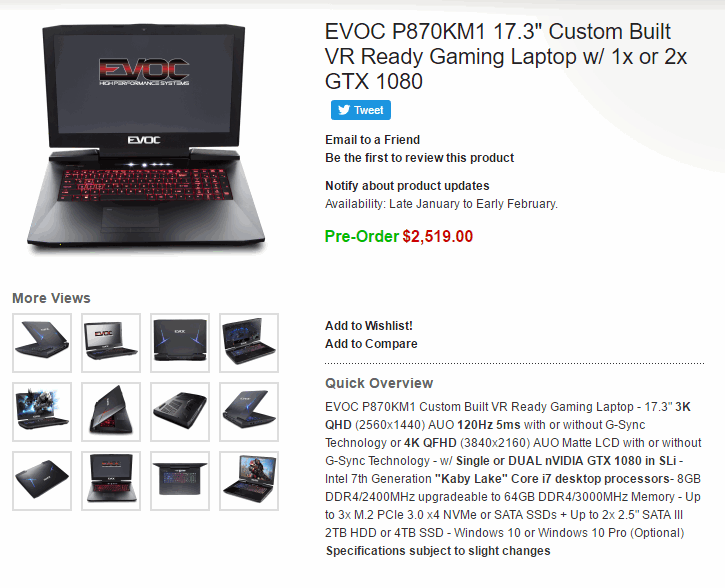View thumbnail of laptop showing warrior game screen
Viewport: 725px width, 588px height.
click(249, 481)
